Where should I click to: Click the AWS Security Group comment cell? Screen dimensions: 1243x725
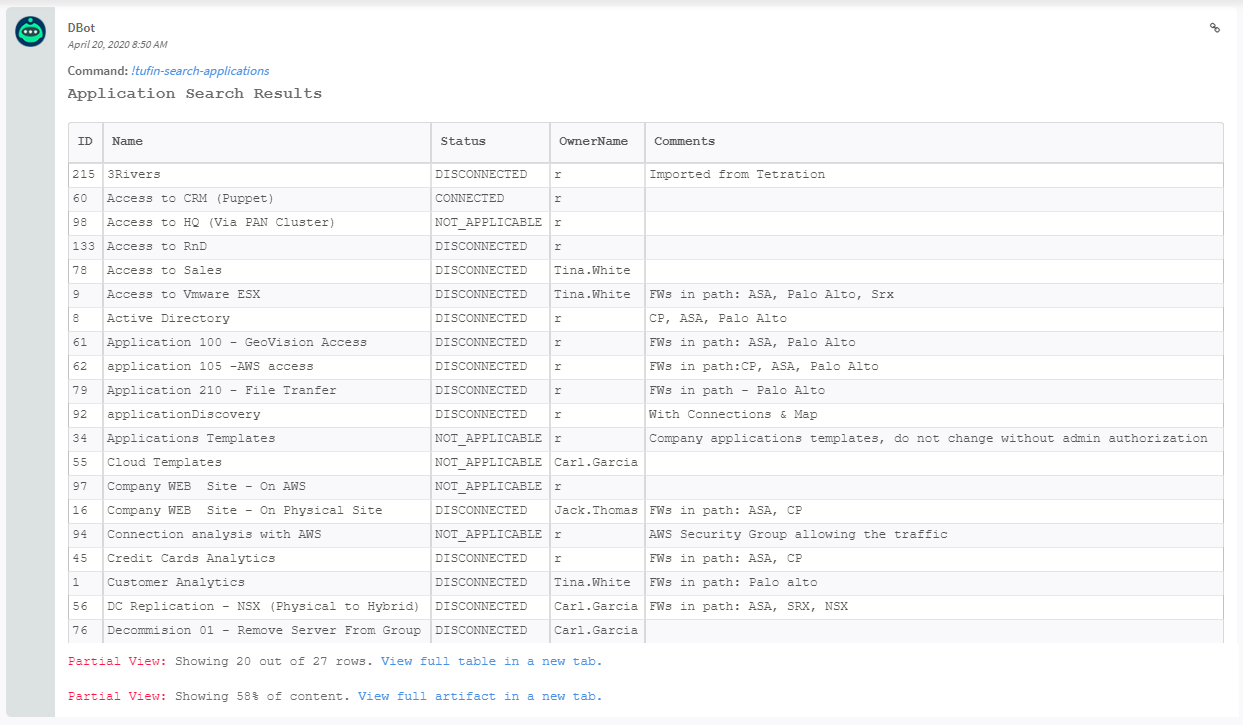tap(797, 534)
